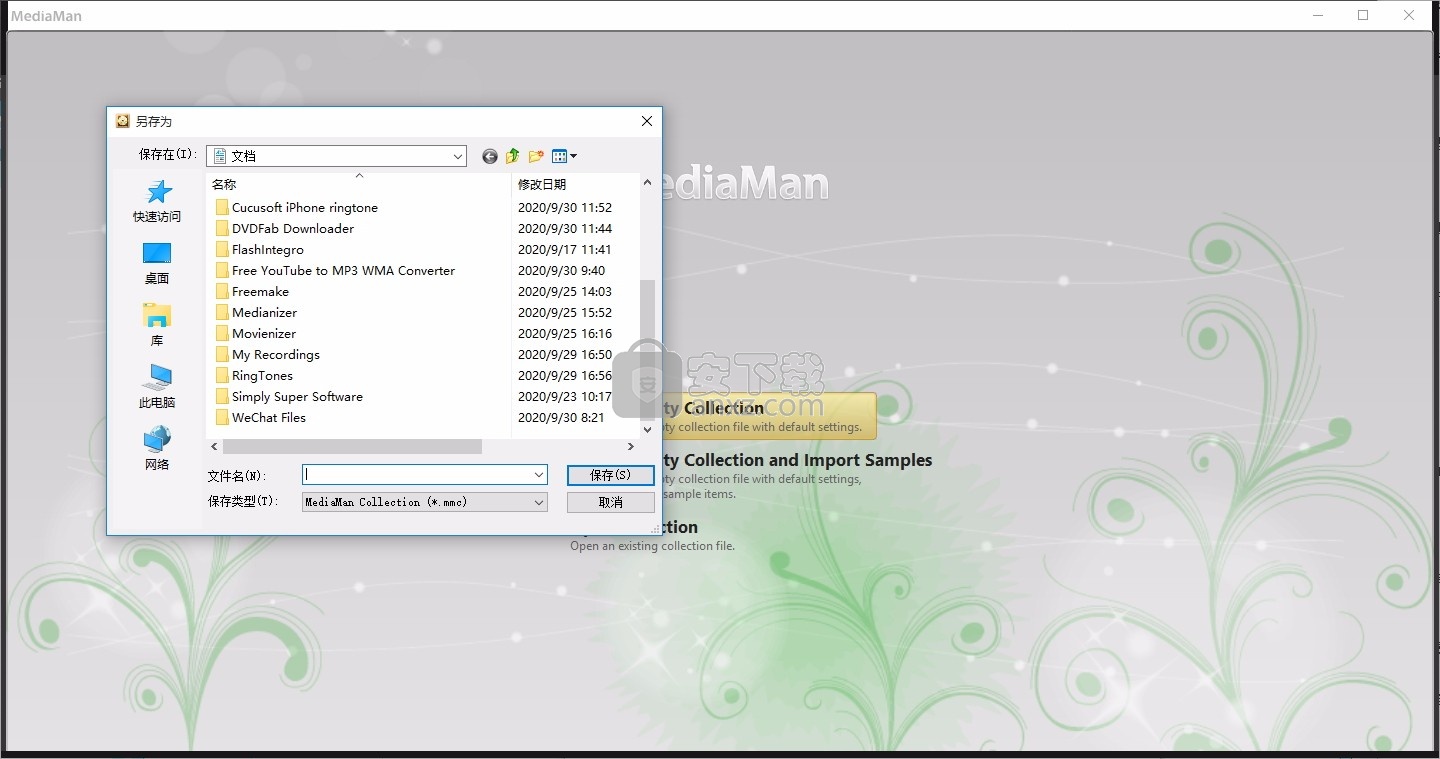
Task: Click the Save (保存) button
Action: click(610, 476)
